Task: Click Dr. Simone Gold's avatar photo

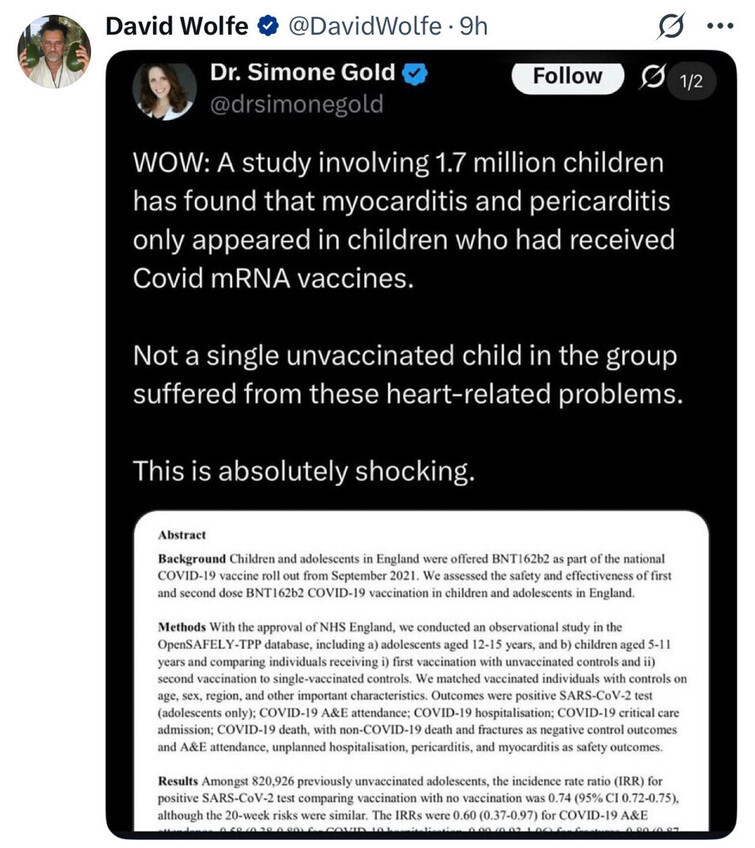Action: 165,89
